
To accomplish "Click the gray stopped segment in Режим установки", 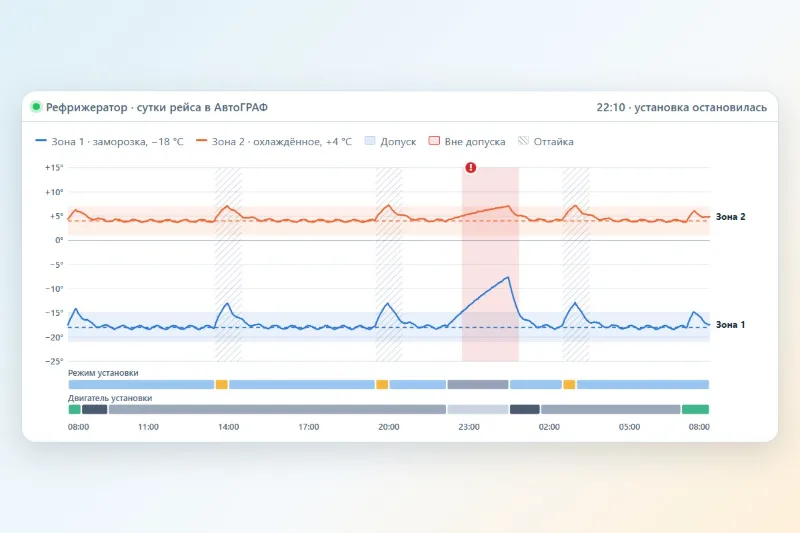I will [x=478, y=384].
